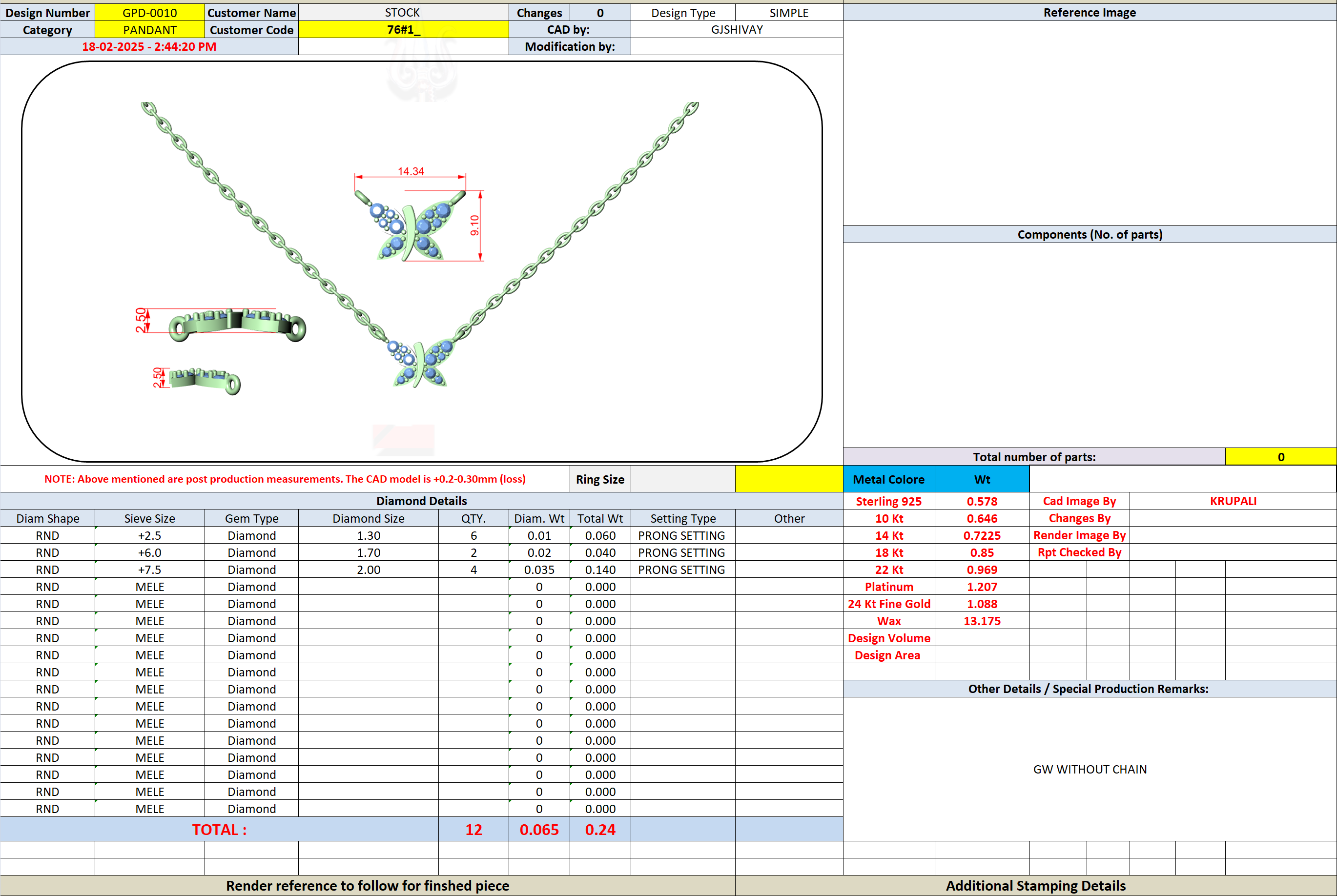The width and height of the screenshot is (1337, 896).
Task: Select the STOCK customer name cell
Action: pos(403,13)
